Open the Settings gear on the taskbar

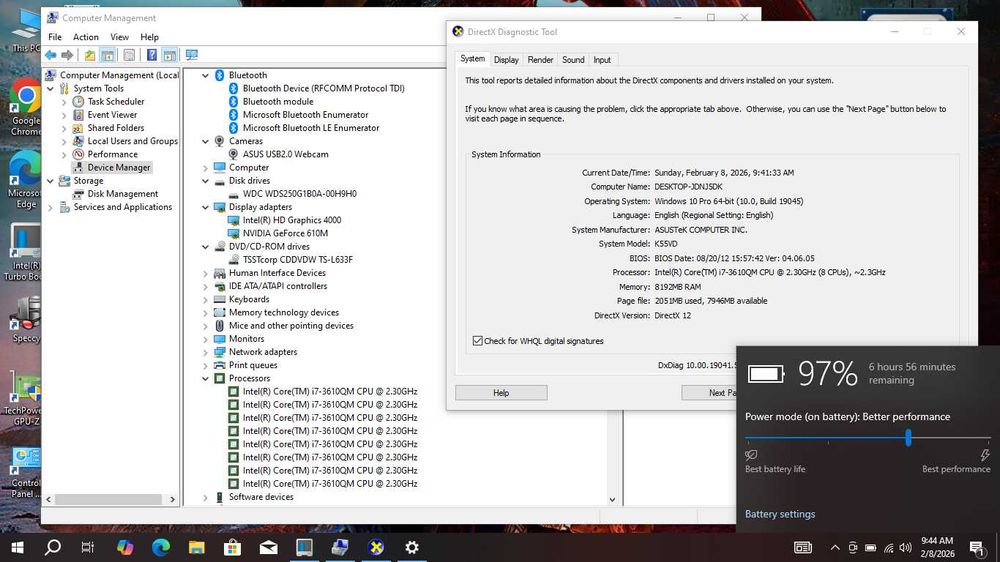click(x=412, y=547)
